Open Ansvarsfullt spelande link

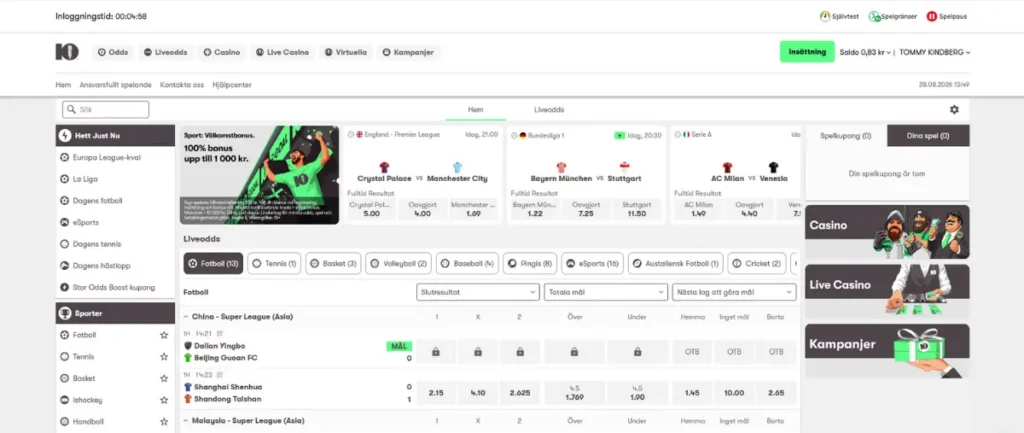[x=116, y=85]
